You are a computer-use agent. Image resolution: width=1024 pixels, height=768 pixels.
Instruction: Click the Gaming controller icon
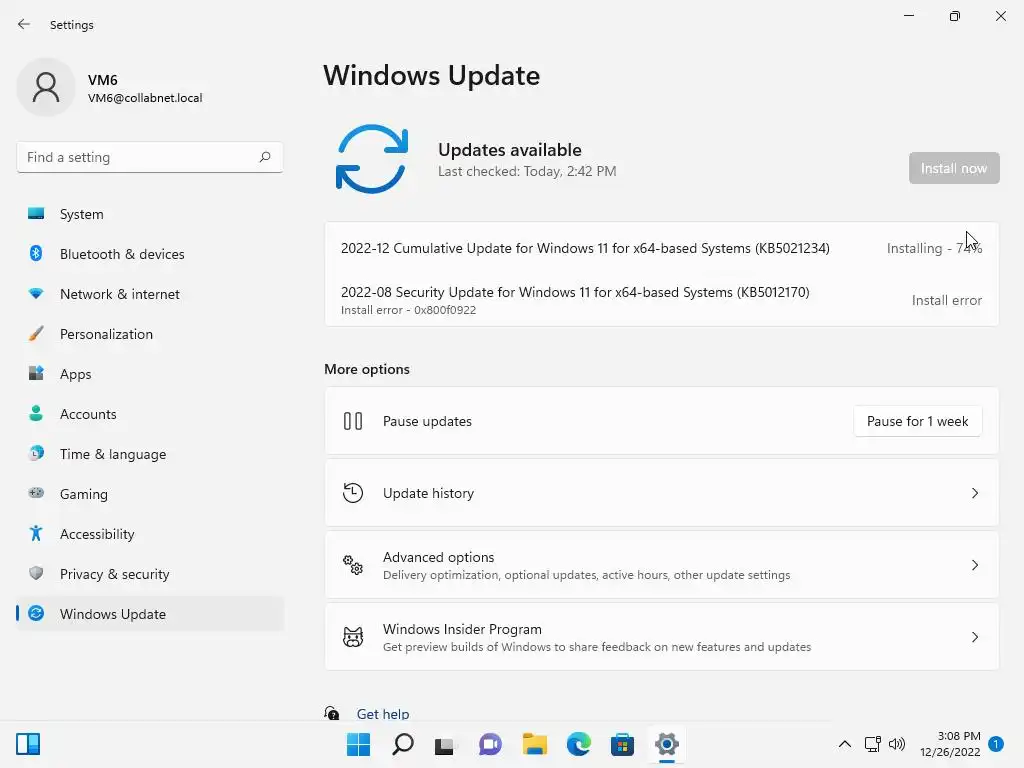point(36,493)
